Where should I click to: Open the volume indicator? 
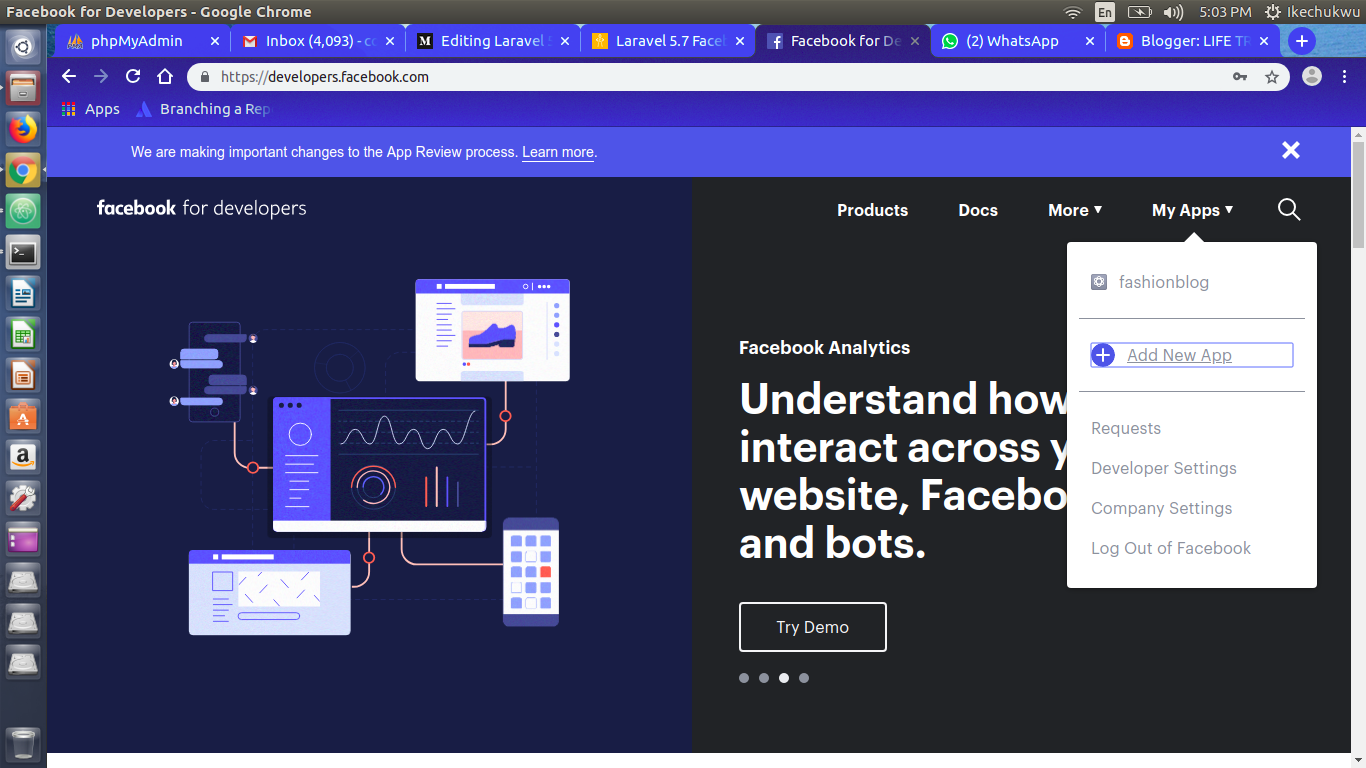tap(1173, 12)
